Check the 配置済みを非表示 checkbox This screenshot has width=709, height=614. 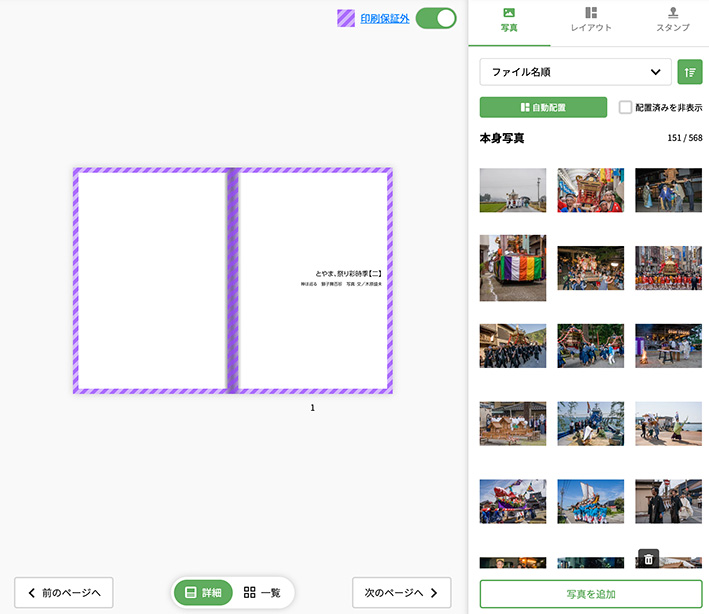click(x=625, y=107)
